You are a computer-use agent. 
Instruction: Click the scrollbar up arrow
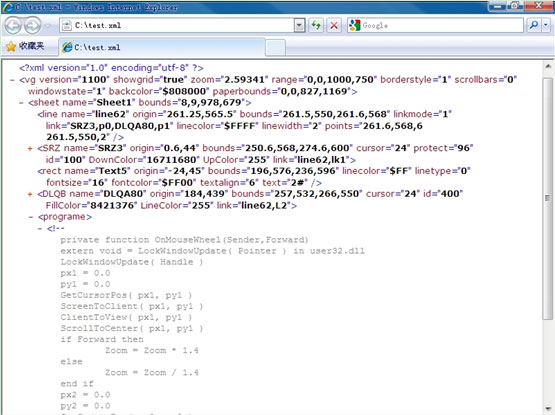coord(548,67)
